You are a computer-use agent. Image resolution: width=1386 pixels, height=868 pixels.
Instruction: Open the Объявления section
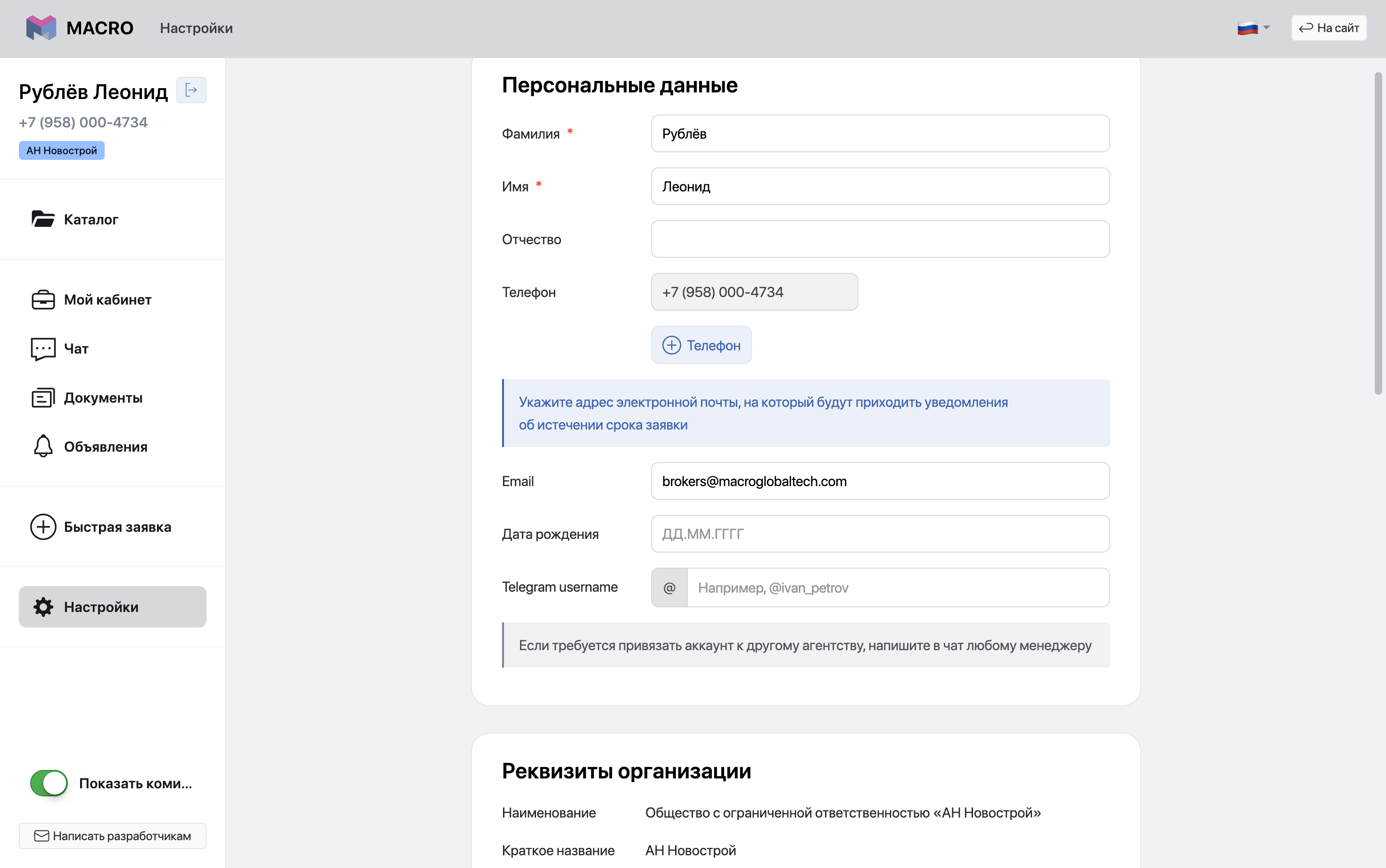(x=113, y=446)
